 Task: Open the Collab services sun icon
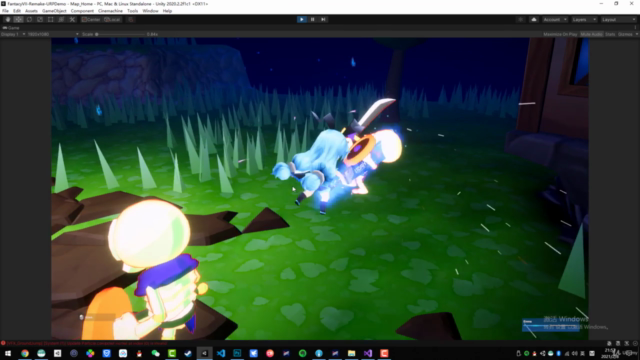(520, 20)
